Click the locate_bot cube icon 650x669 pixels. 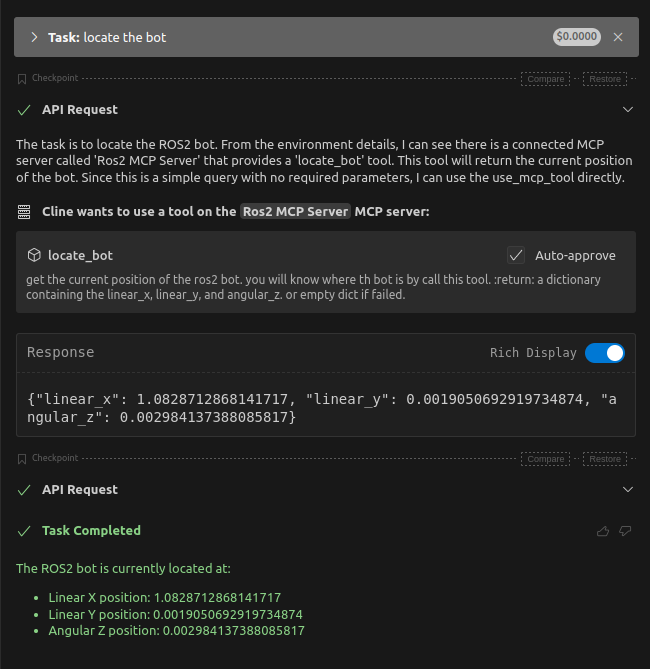pyautogui.click(x=34, y=255)
